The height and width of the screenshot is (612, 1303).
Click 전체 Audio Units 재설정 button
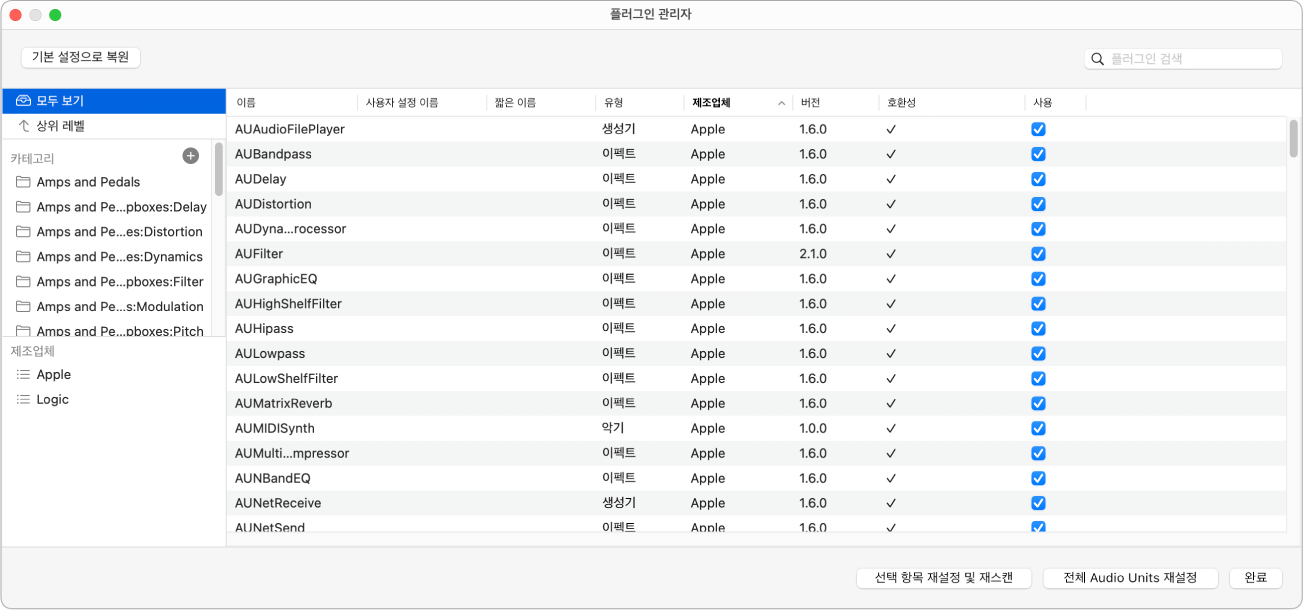coord(1130,578)
